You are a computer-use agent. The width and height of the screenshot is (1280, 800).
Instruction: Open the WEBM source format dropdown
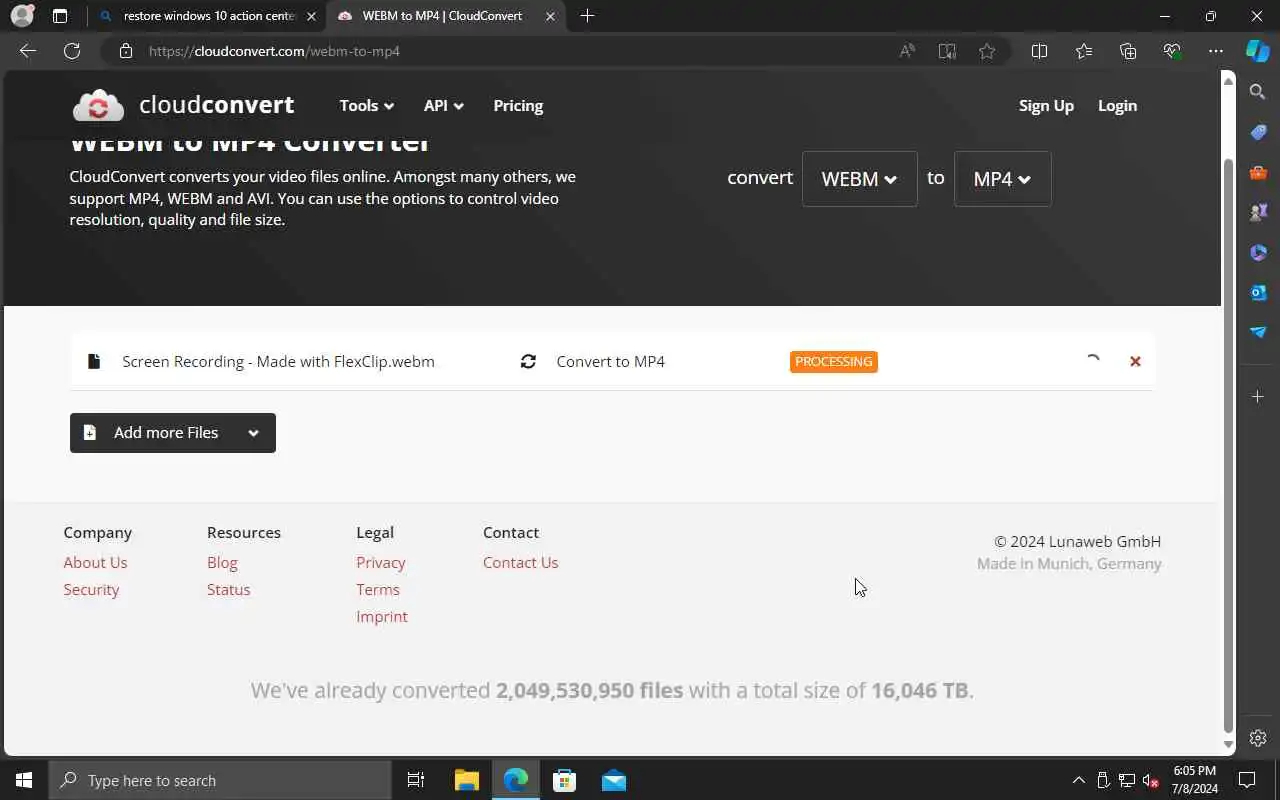[859, 179]
